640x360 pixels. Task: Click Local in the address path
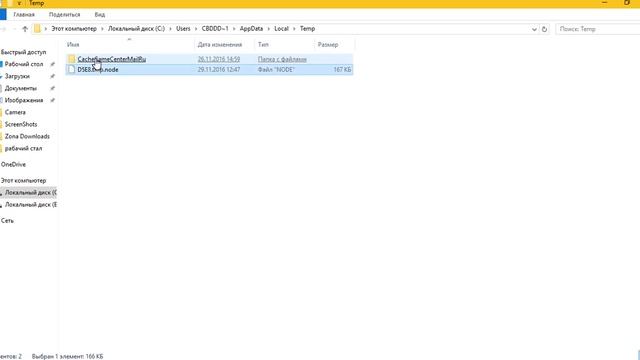(x=281, y=29)
